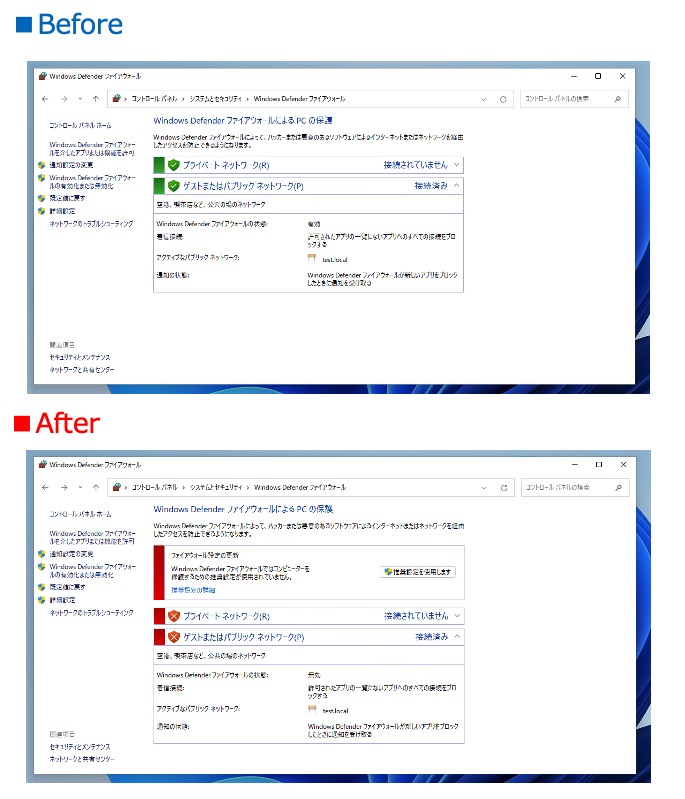This screenshot has width=685, height=799.
Task: Open コントロール パネル ホーム in After window
Action: (x=80, y=514)
